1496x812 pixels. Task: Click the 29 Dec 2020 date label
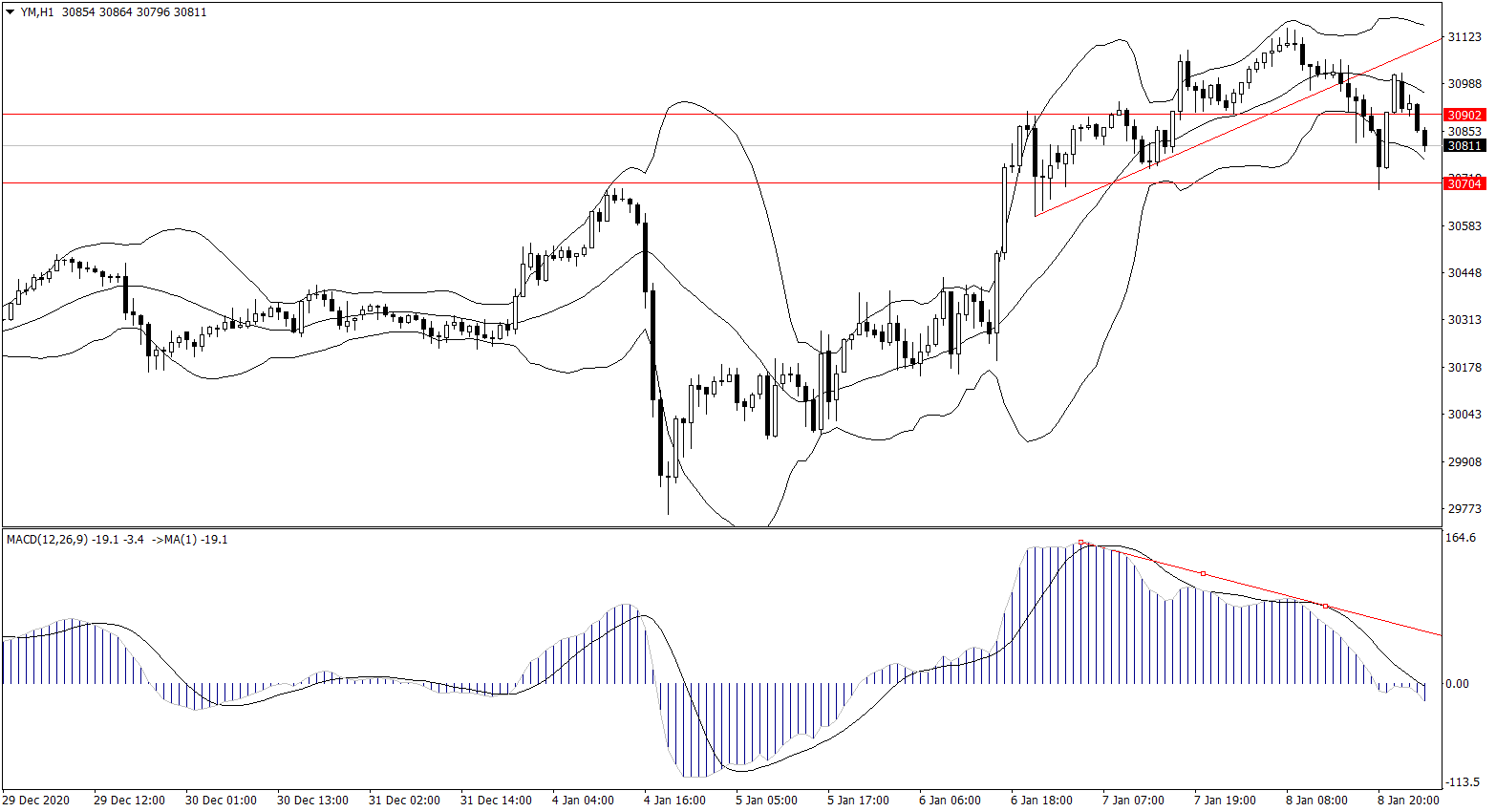tap(36, 801)
